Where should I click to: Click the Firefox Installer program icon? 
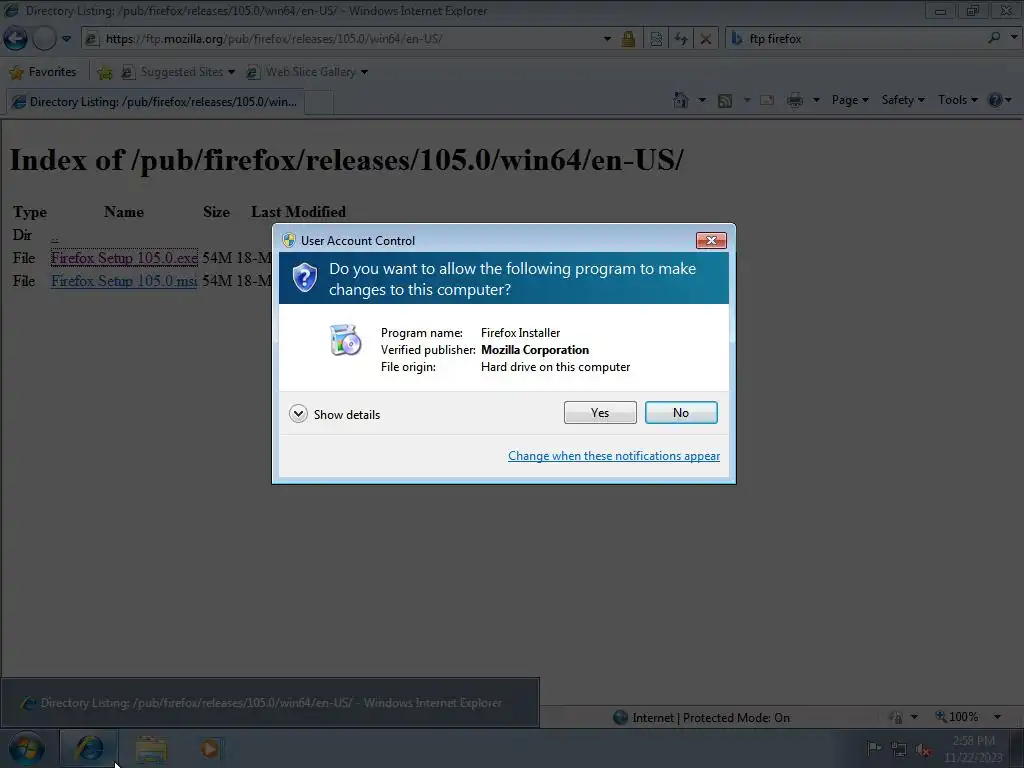(345, 340)
